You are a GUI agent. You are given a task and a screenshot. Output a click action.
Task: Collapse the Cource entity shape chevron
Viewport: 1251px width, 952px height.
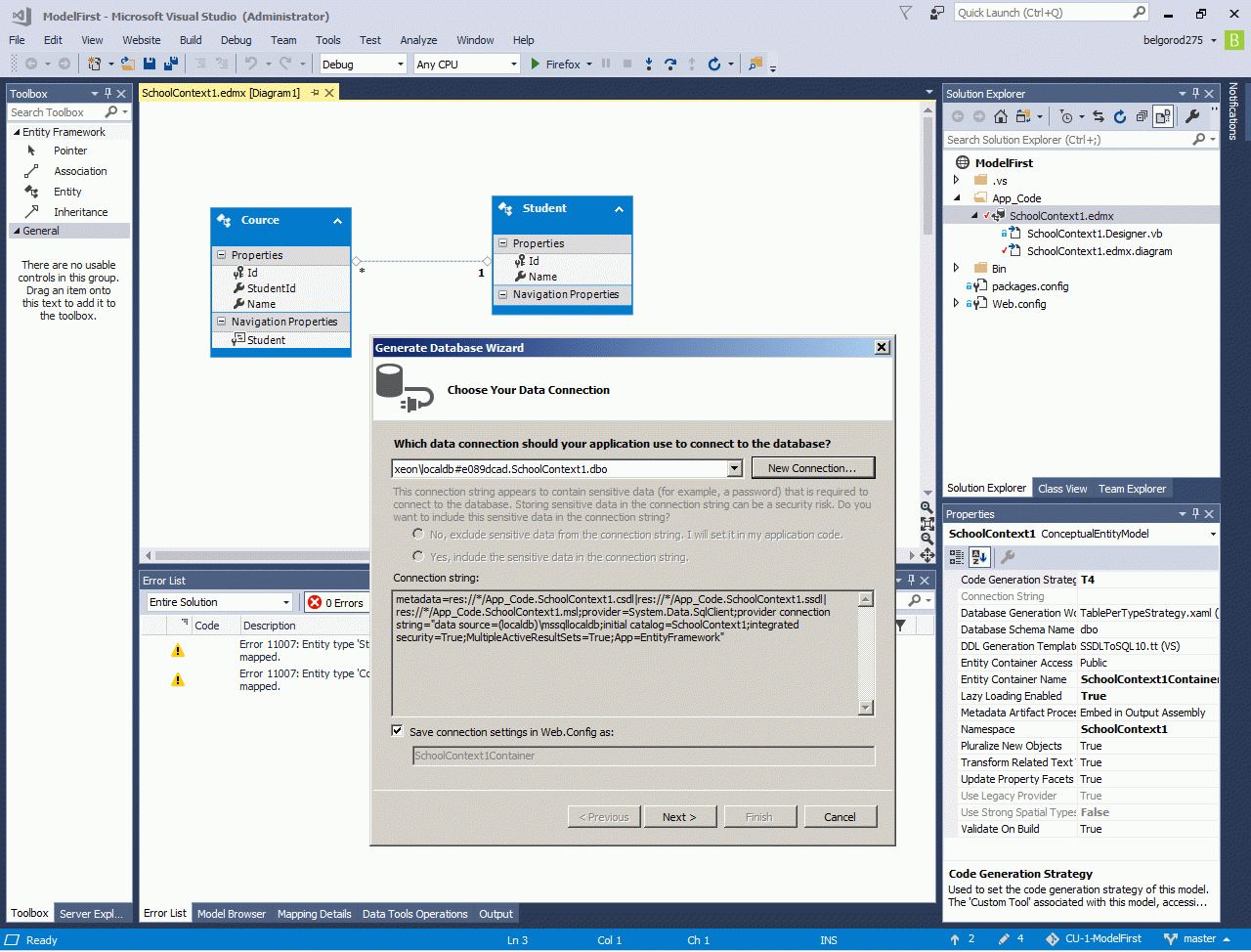[x=337, y=221]
